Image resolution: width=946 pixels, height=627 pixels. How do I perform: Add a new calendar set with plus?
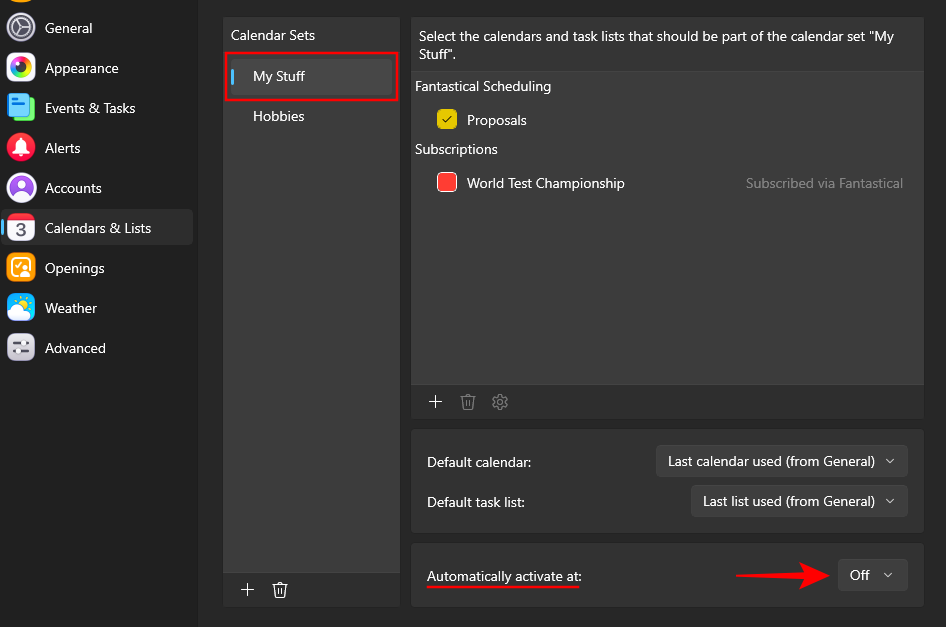pos(247,590)
